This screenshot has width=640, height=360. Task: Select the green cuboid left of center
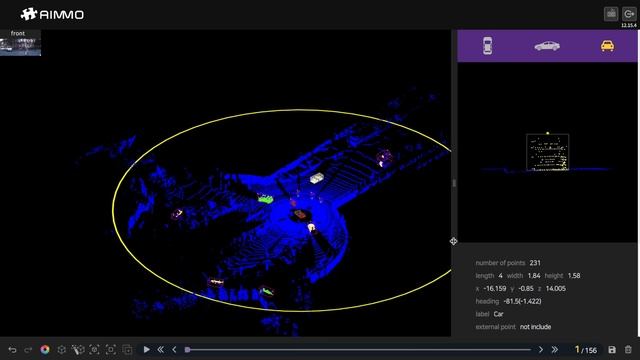pos(265,198)
